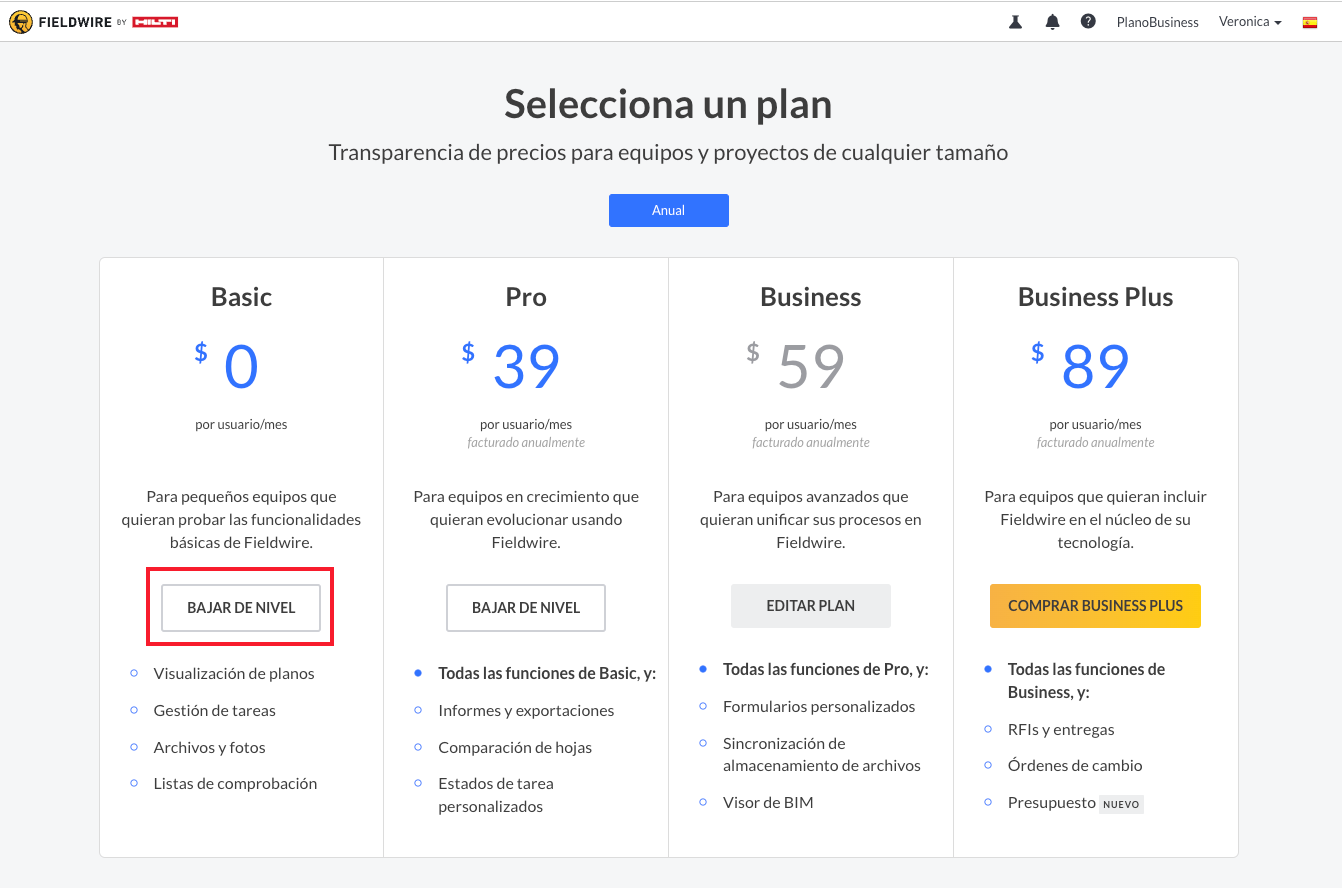The width and height of the screenshot is (1342, 888).
Task: Click the help question mark icon
Action: pos(1088,21)
